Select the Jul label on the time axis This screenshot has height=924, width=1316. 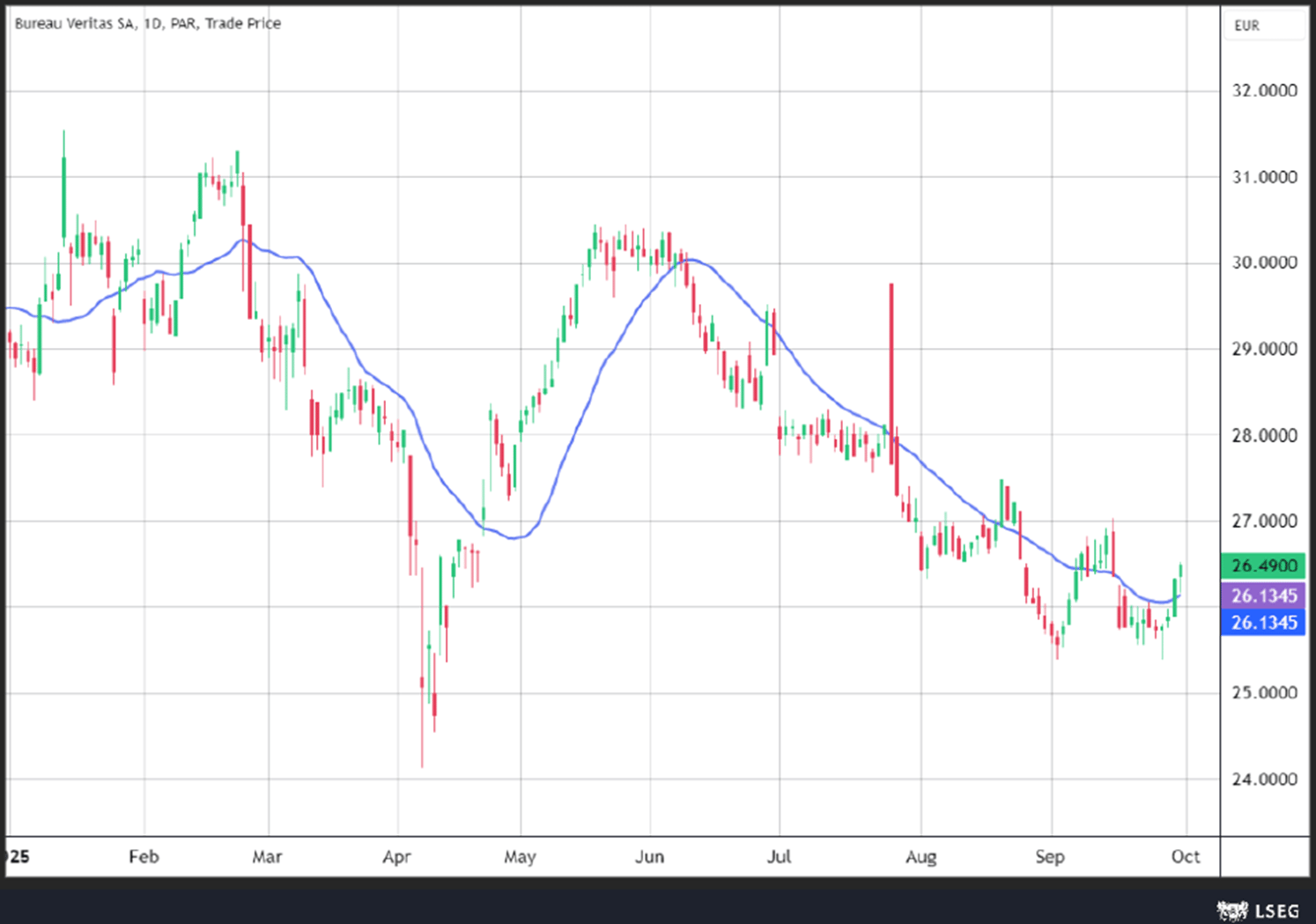(x=779, y=856)
